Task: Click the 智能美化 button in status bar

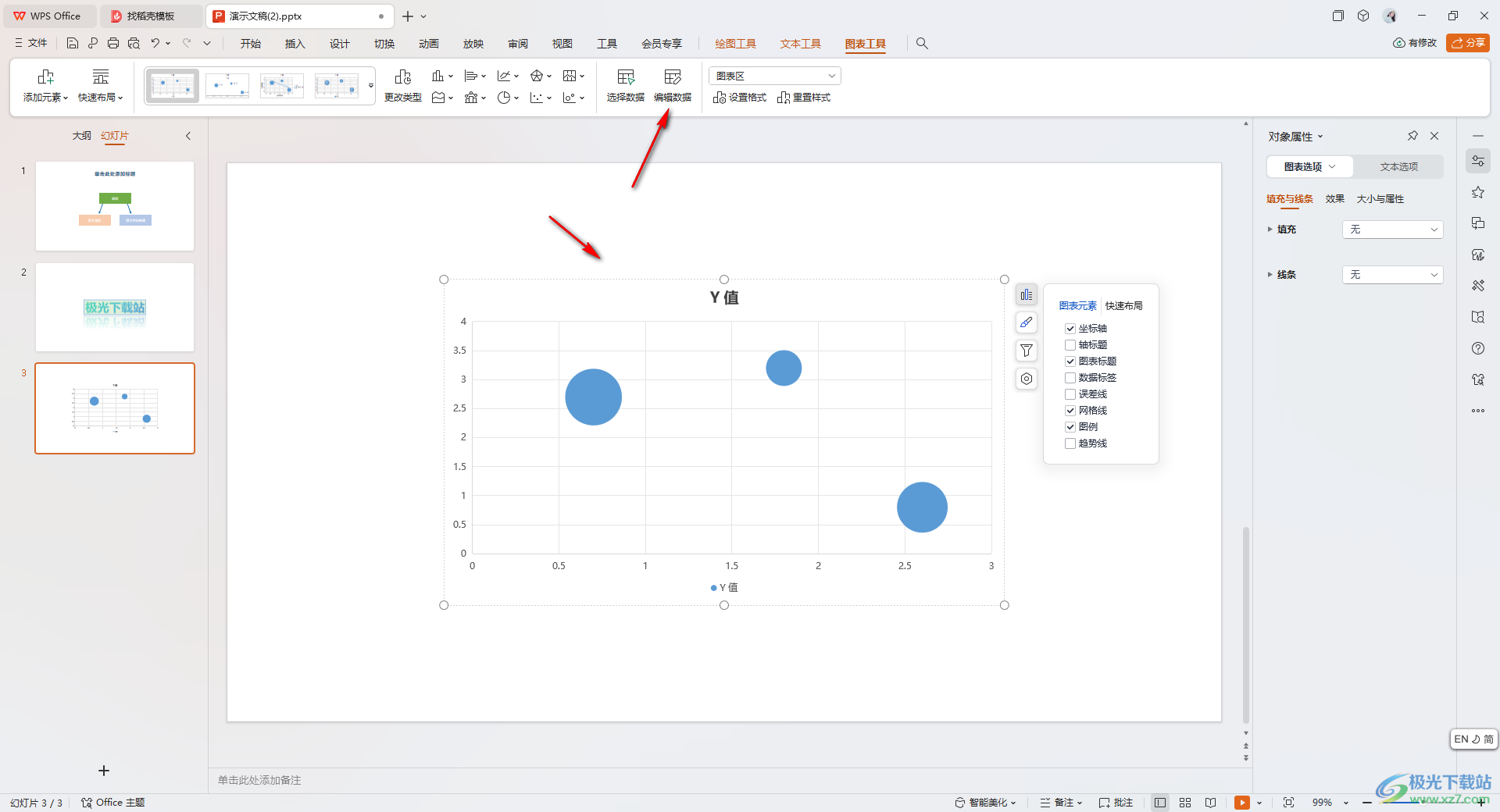Action: [x=985, y=803]
